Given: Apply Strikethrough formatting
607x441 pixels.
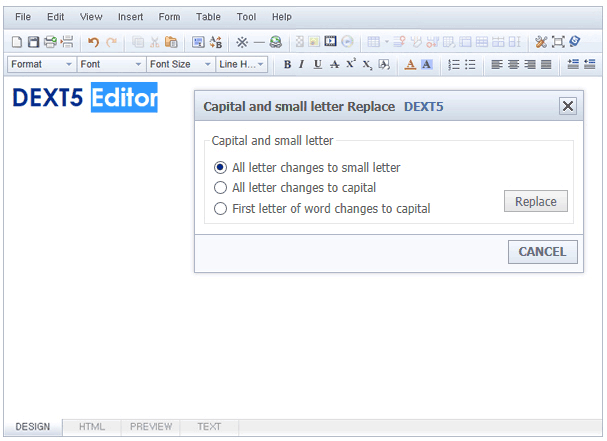Looking at the screenshot, I should click(334, 64).
